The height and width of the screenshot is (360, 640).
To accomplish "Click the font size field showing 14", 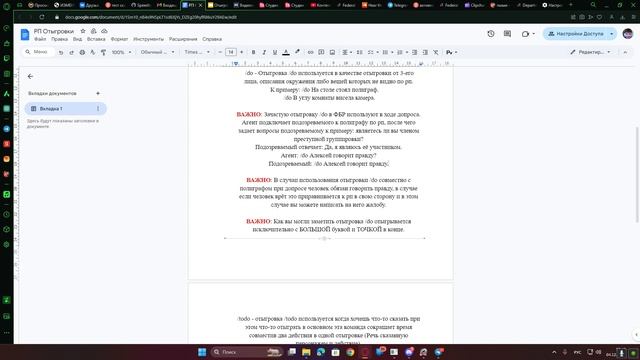I will point(231,52).
